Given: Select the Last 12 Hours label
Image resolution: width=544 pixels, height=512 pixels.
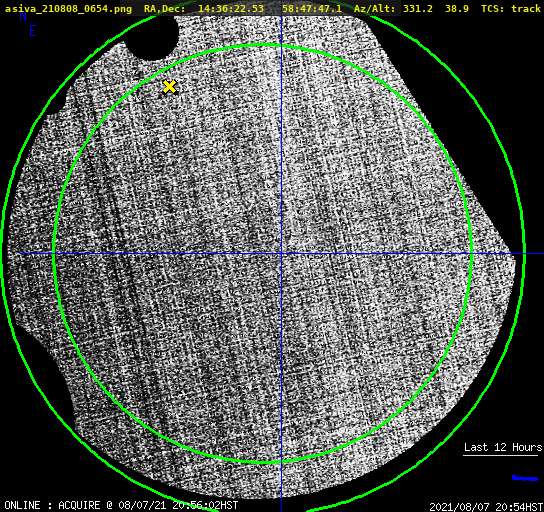Looking at the screenshot, I should (503, 447).
